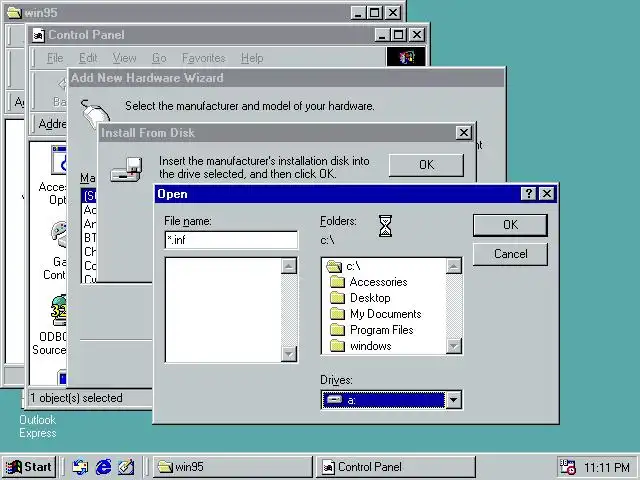Click the File name input field

click(231, 240)
